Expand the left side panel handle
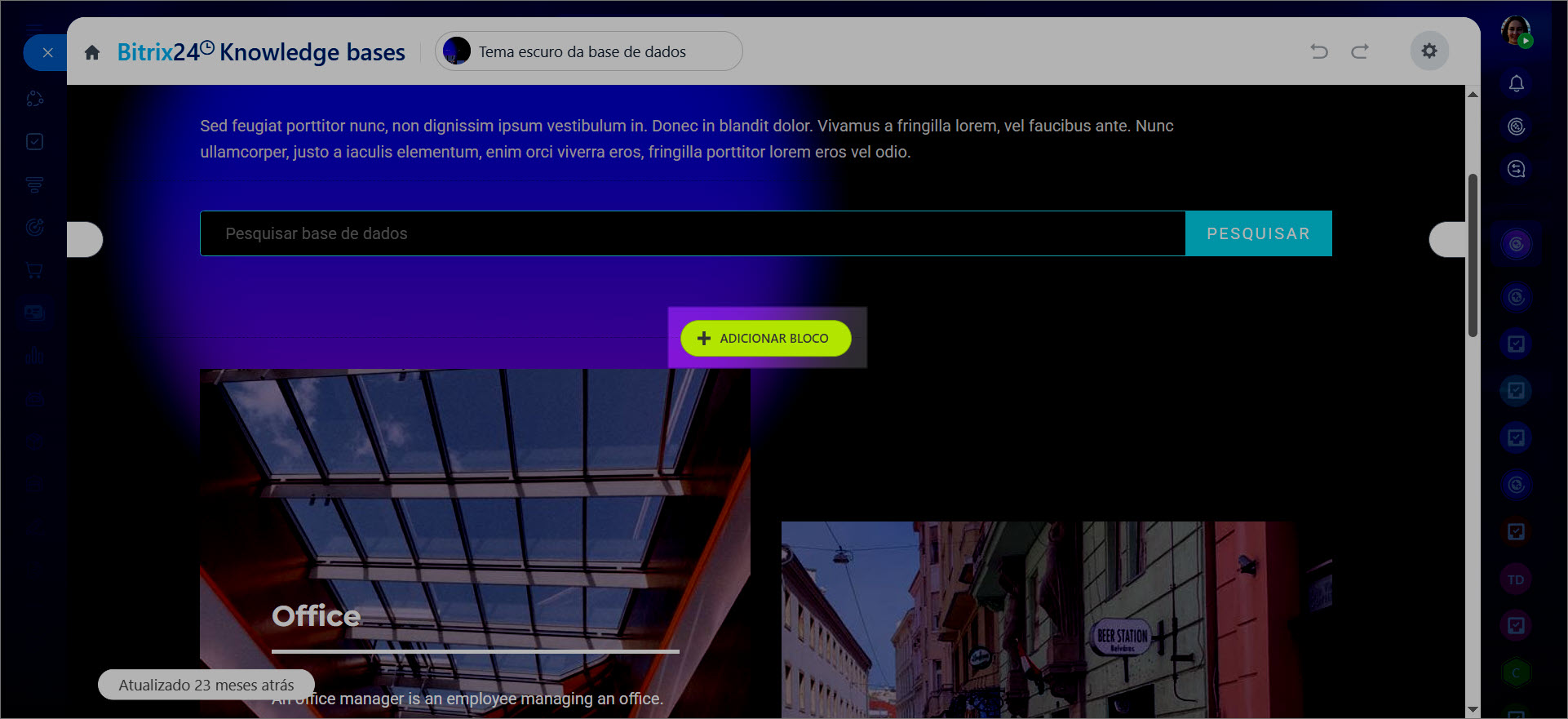 [84, 239]
